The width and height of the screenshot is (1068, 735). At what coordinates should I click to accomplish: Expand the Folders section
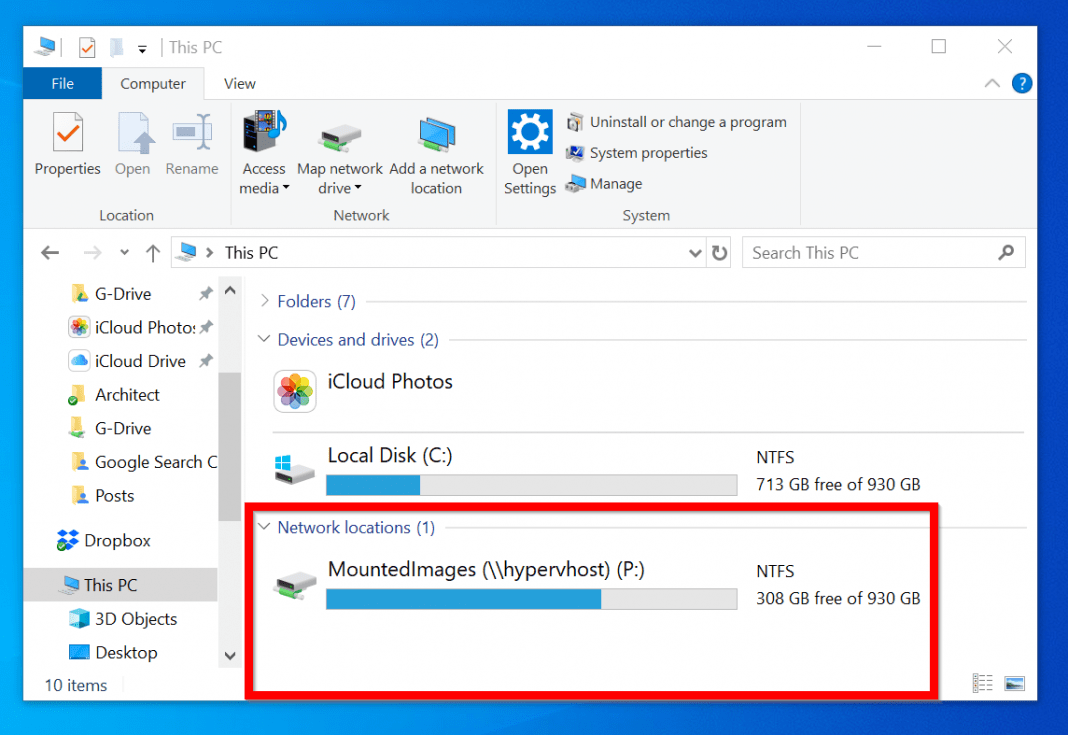point(263,301)
